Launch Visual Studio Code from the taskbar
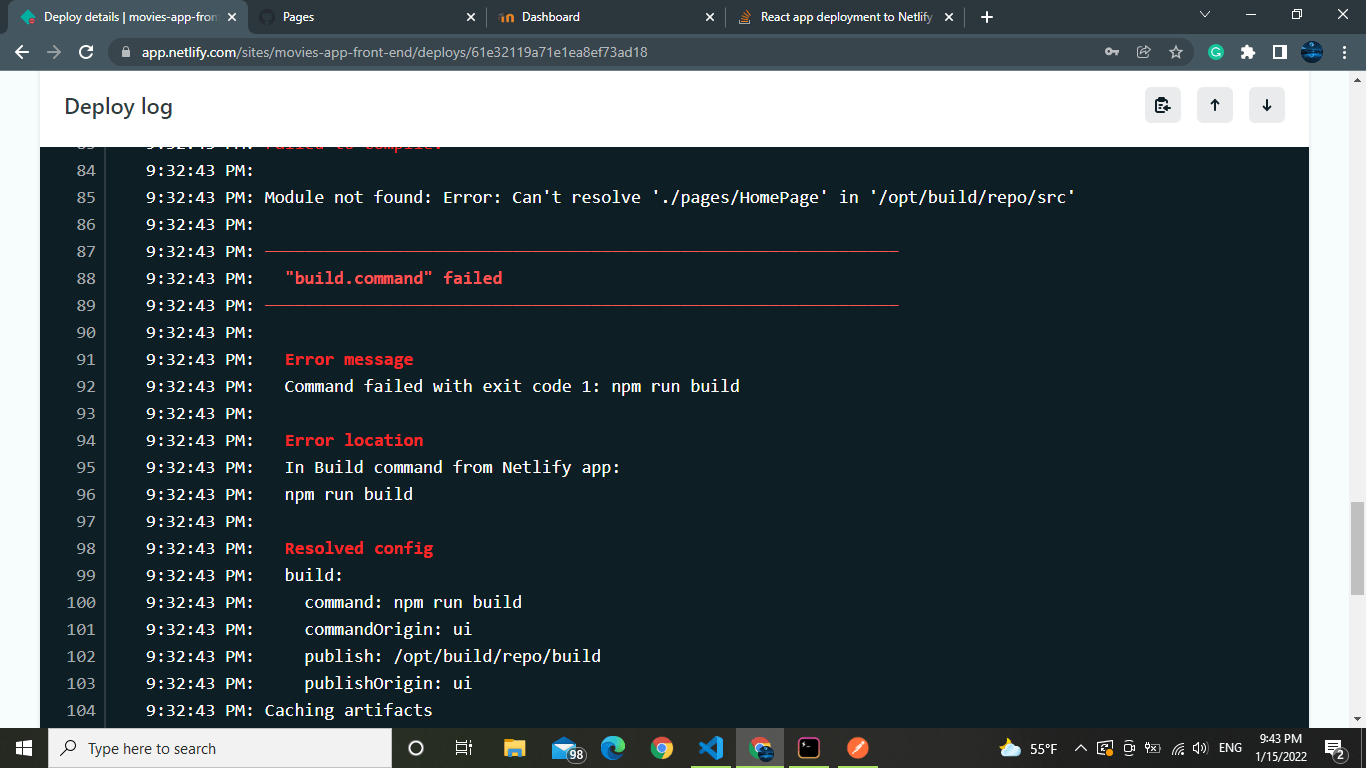Viewport: 1366px width, 768px height. [x=711, y=747]
